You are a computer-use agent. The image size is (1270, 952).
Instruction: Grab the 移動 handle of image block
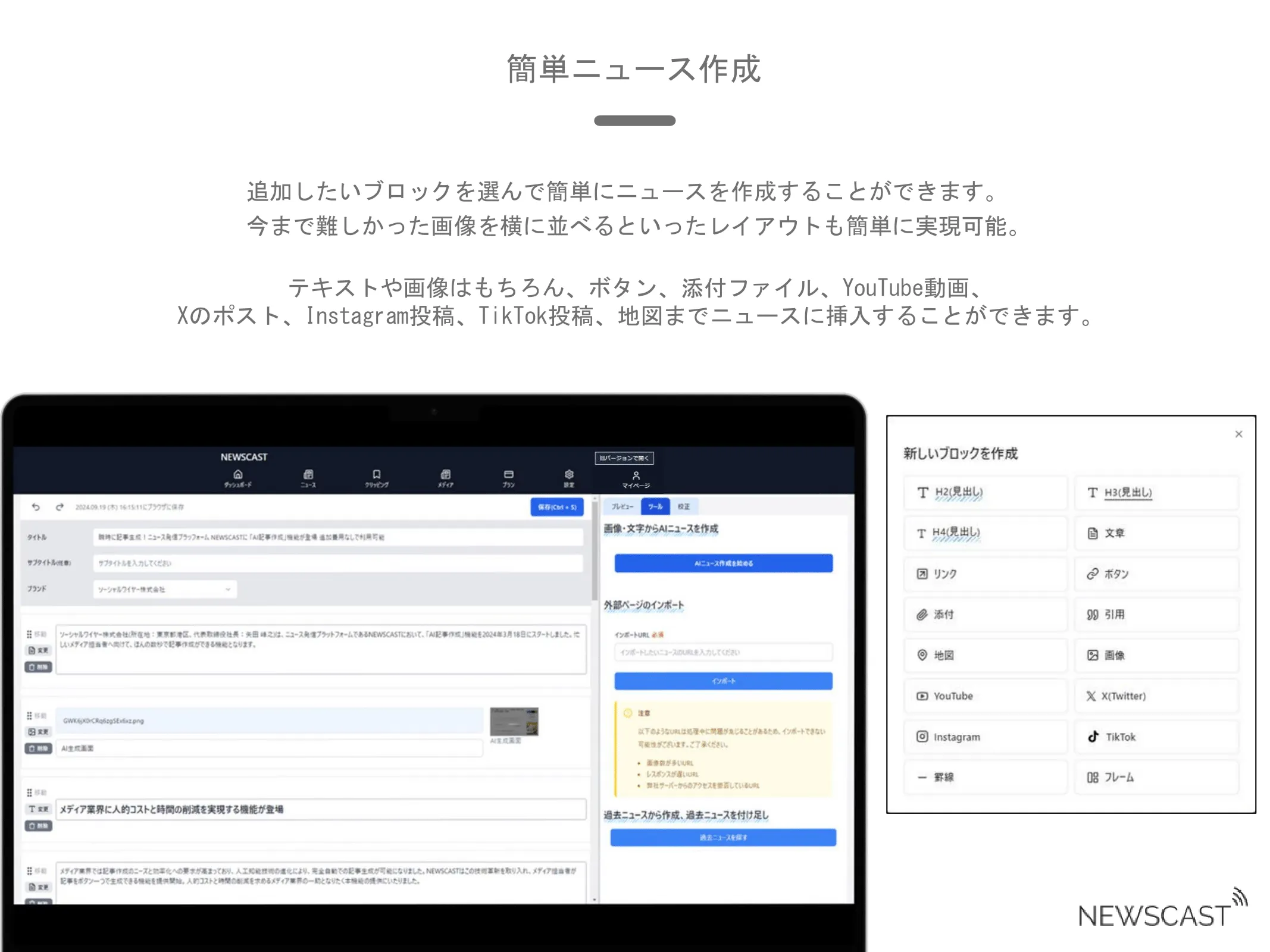tap(36, 715)
